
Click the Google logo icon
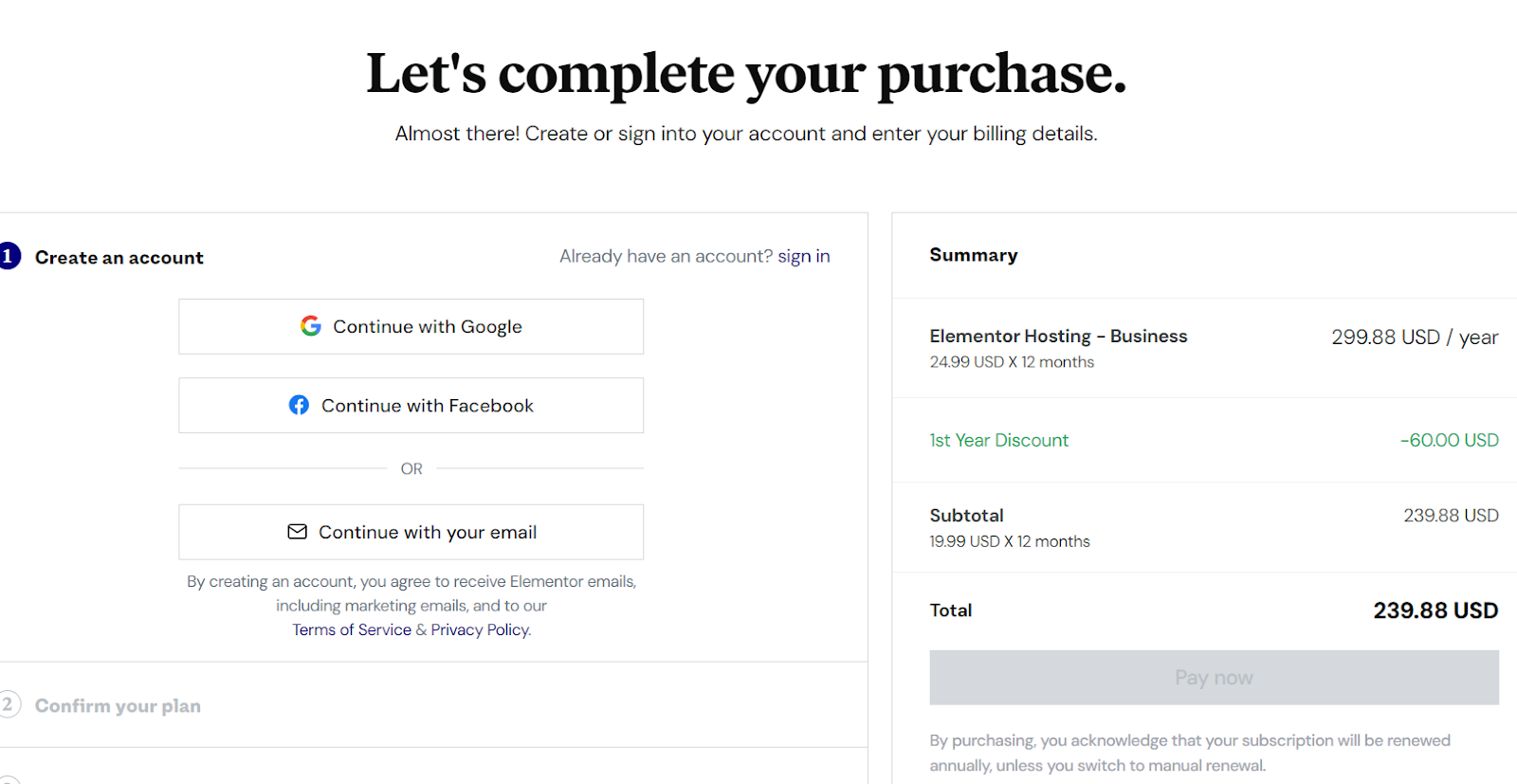(311, 326)
